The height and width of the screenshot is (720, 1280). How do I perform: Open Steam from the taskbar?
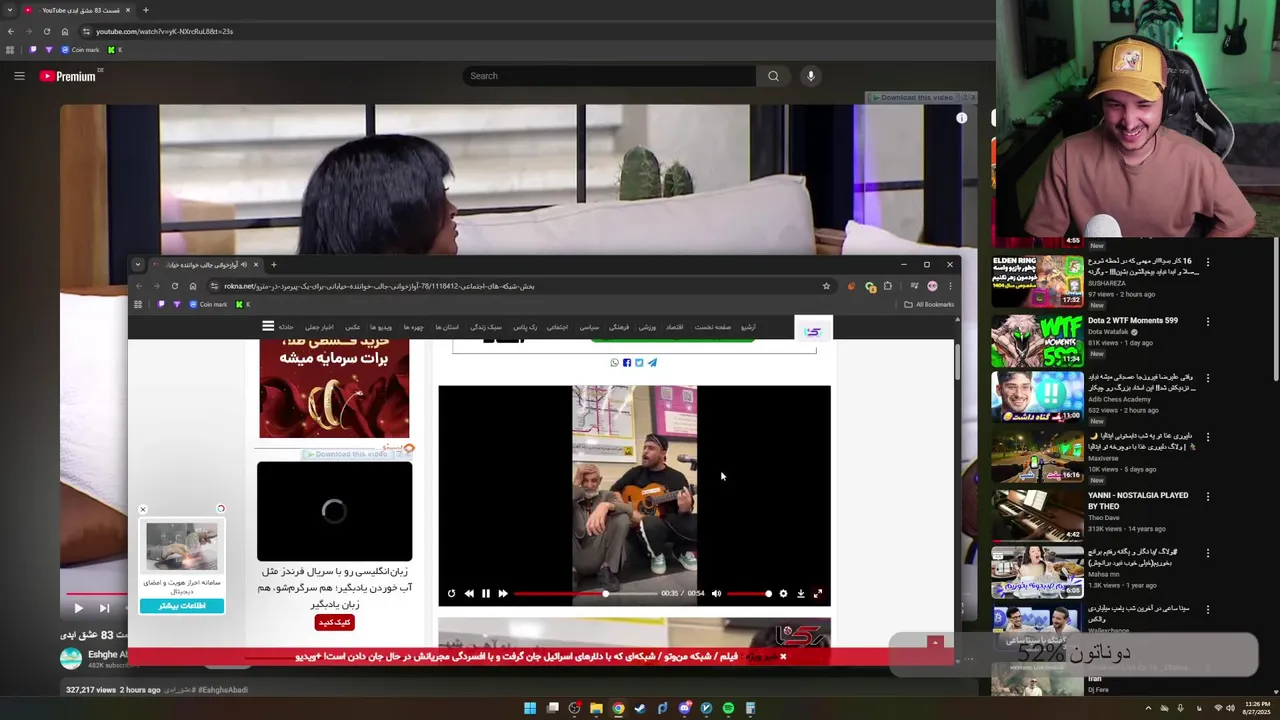tap(640, 708)
